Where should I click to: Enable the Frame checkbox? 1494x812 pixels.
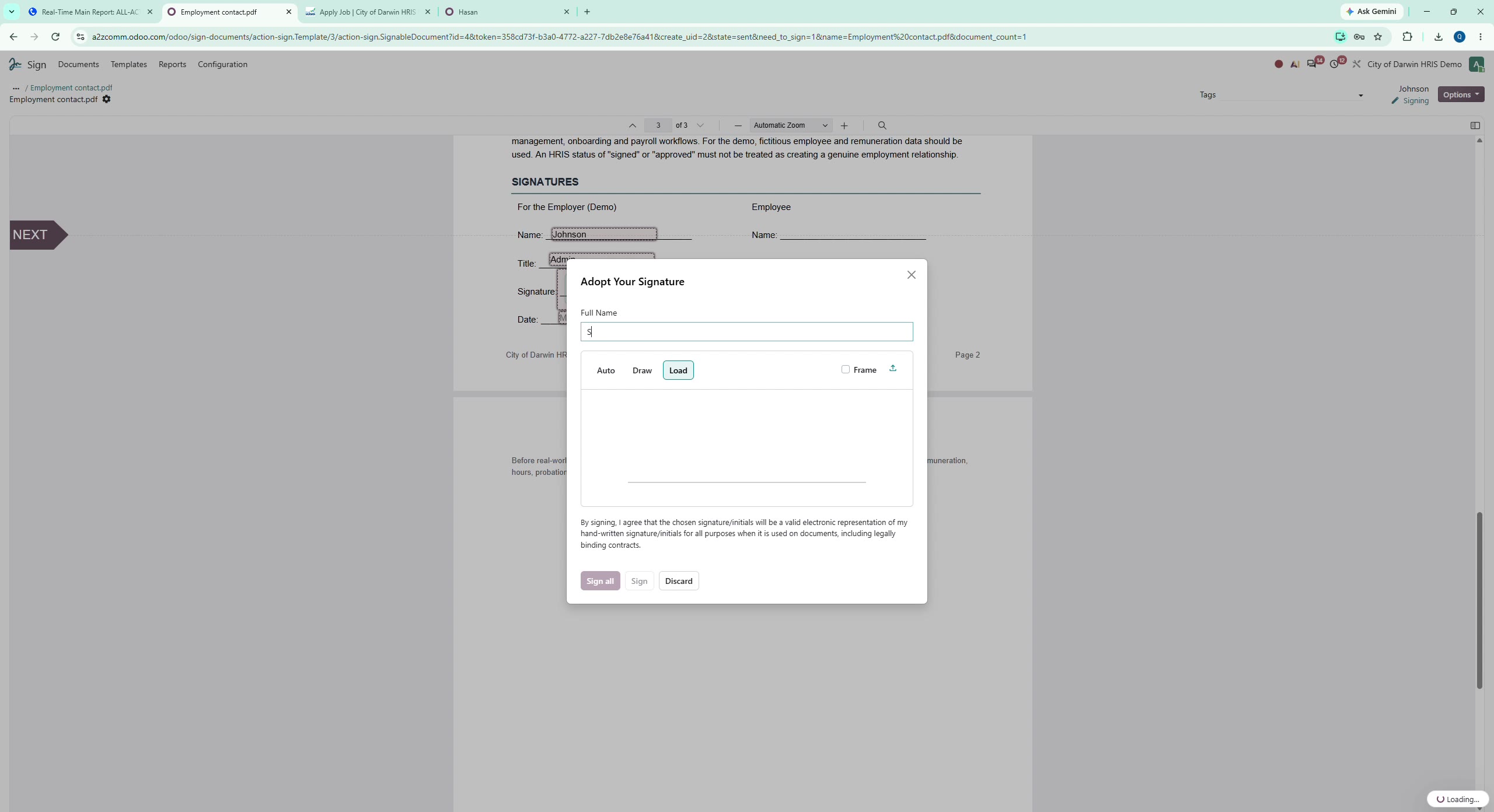pos(845,369)
